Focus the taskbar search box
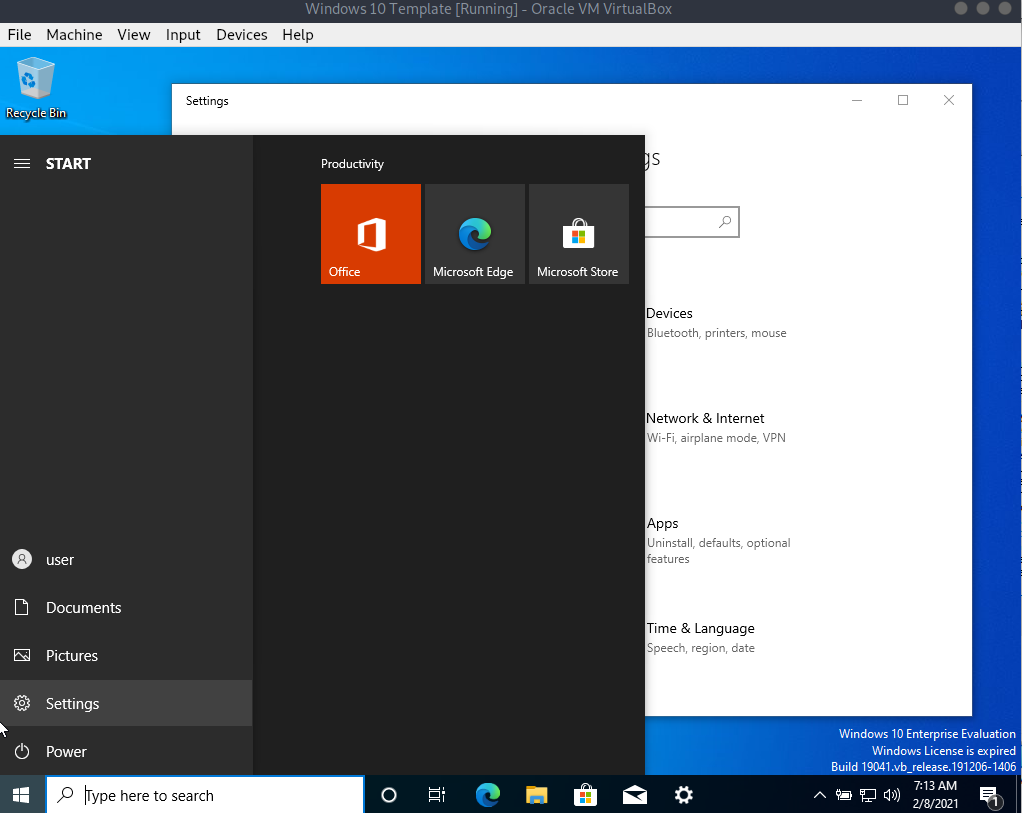The width and height of the screenshot is (1022, 813). click(x=205, y=795)
